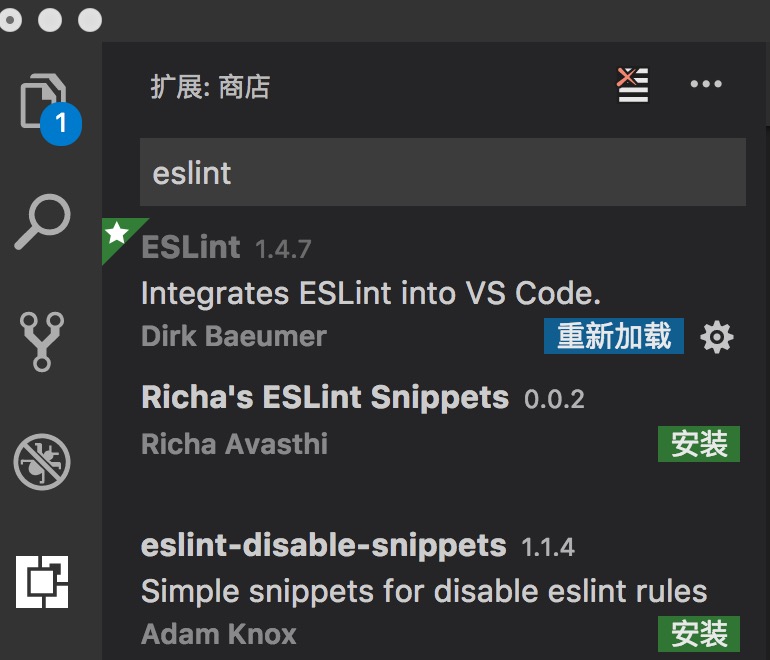
Task: Click "Integrates ESLint into VS Code." description
Action: click(371, 293)
